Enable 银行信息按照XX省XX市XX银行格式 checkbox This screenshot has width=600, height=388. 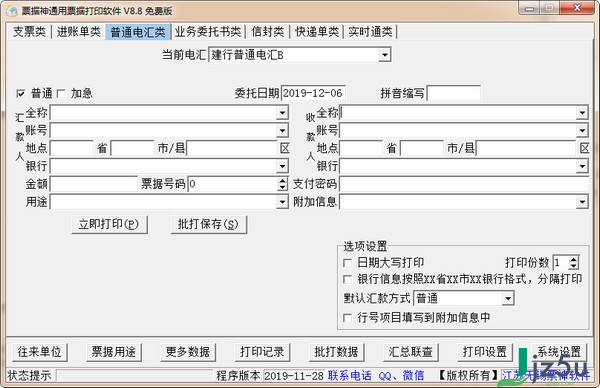(347, 279)
